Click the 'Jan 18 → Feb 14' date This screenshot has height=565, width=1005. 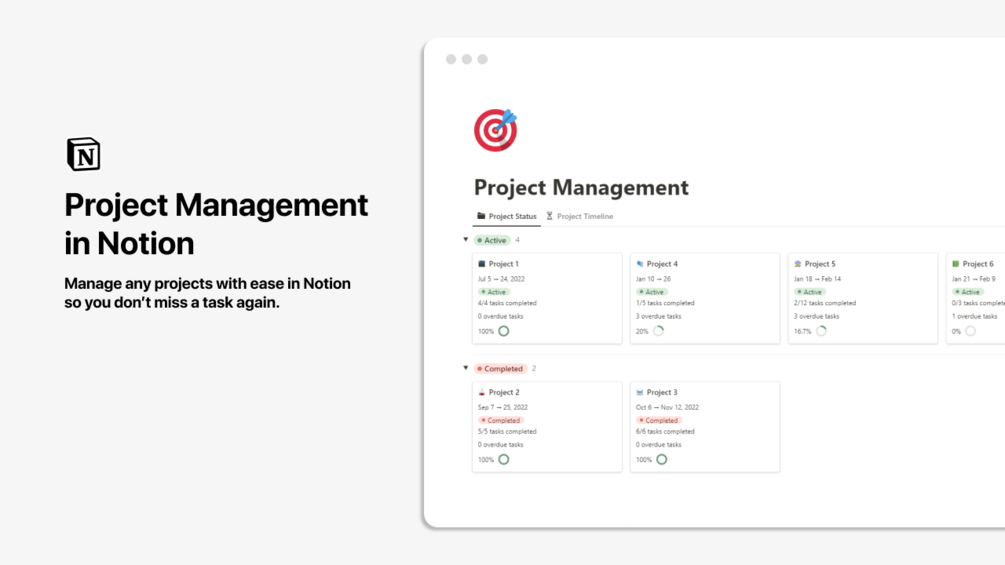[x=817, y=279]
